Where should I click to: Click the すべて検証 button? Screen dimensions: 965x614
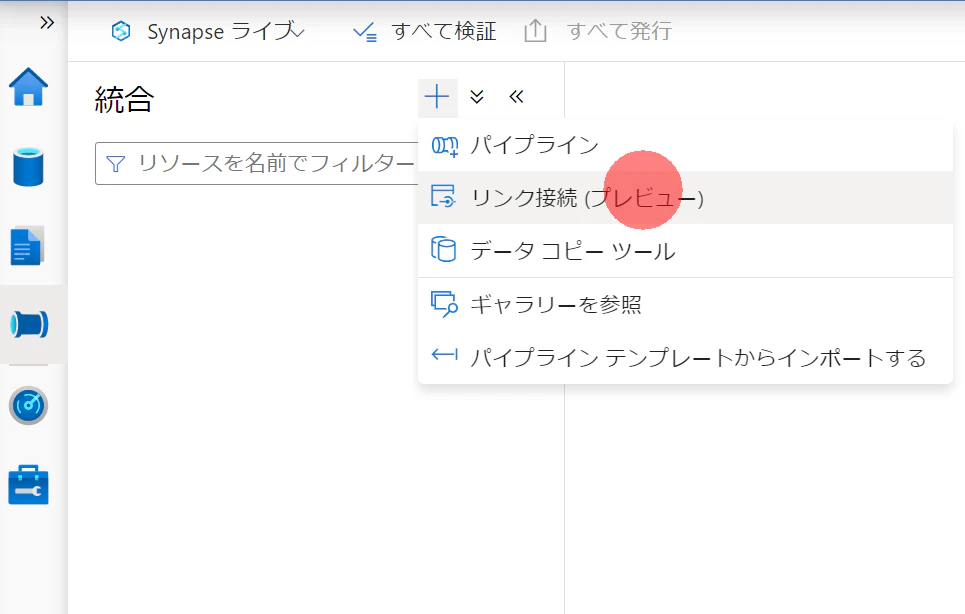pos(425,31)
